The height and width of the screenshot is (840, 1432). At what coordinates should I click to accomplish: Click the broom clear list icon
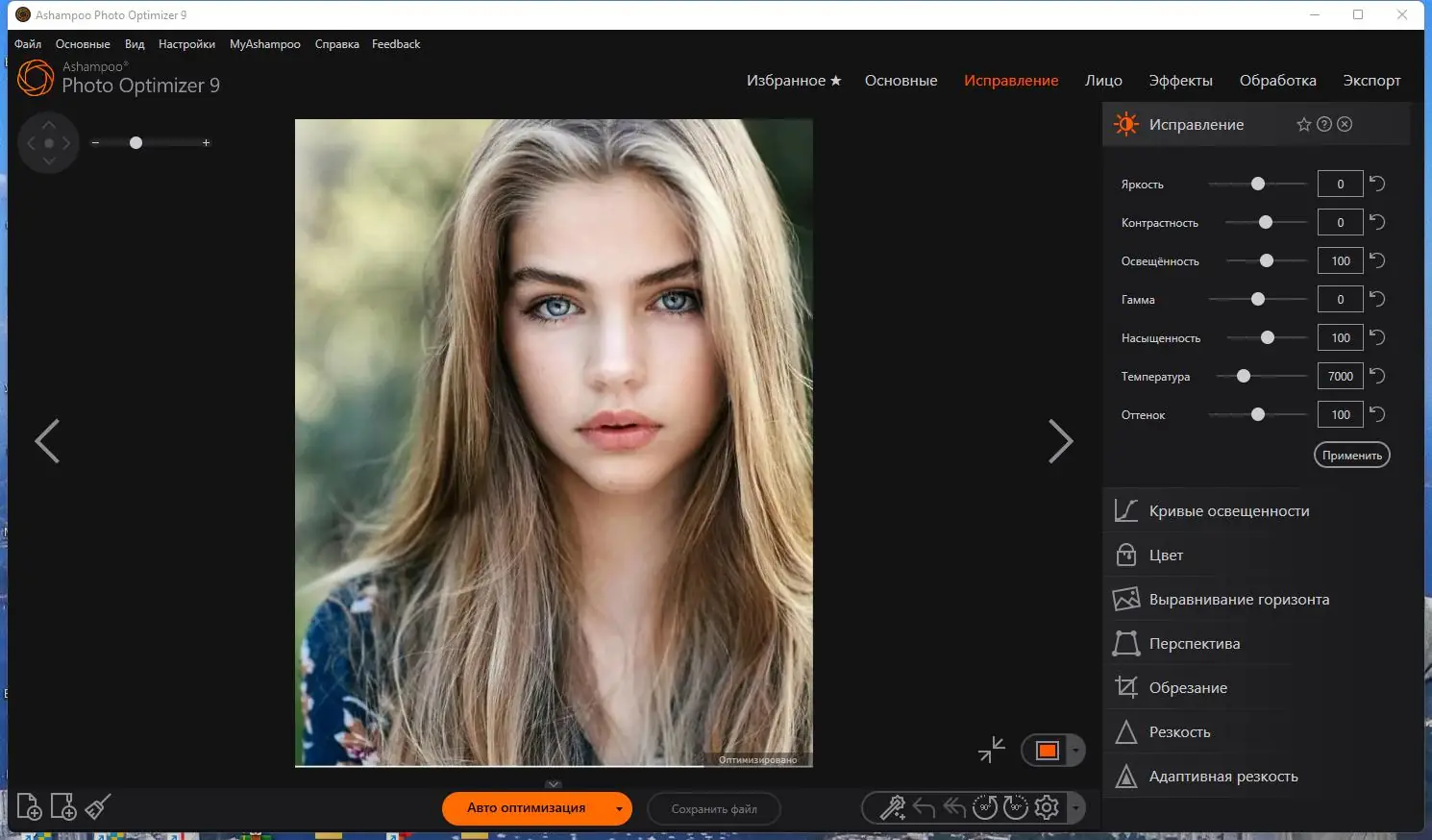(98, 806)
